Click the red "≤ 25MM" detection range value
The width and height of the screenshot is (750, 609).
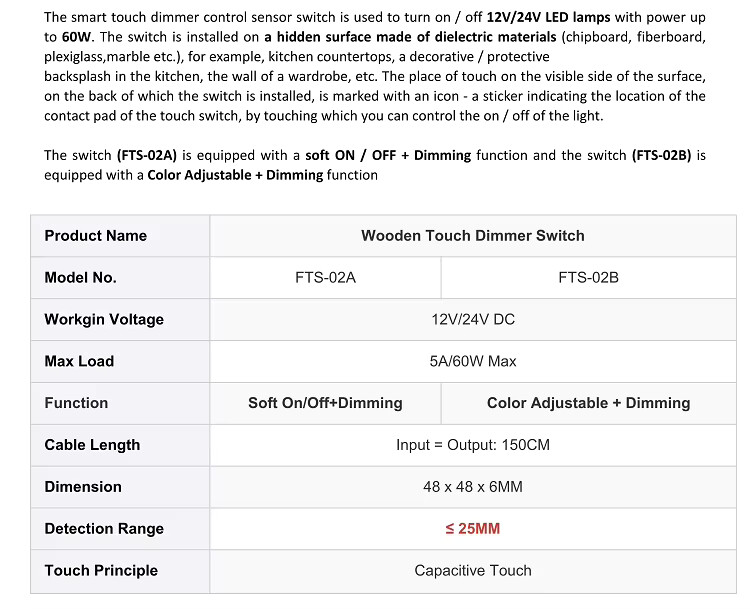click(473, 529)
